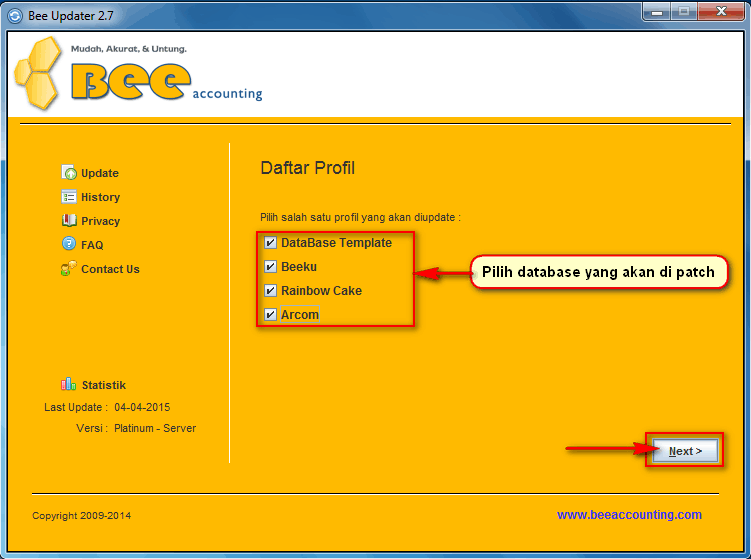751x559 pixels.
Task: Go to the Privacy text label
Action: tap(100, 222)
